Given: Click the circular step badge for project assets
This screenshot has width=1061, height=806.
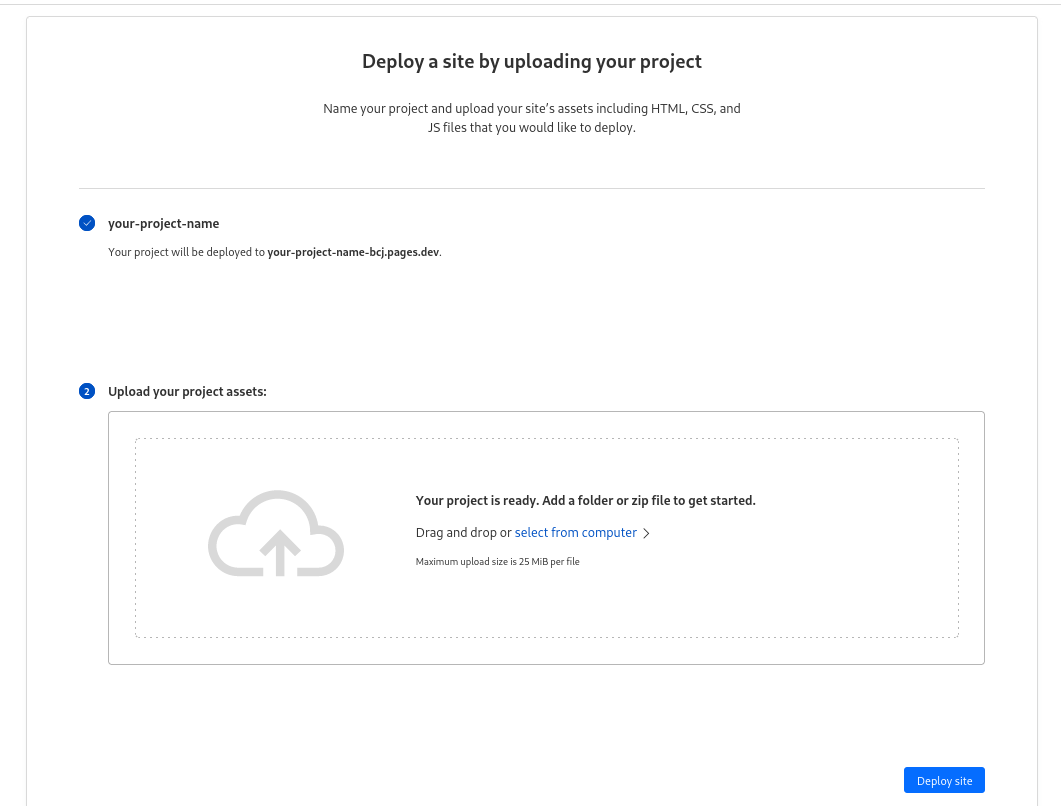Looking at the screenshot, I should [x=87, y=391].
